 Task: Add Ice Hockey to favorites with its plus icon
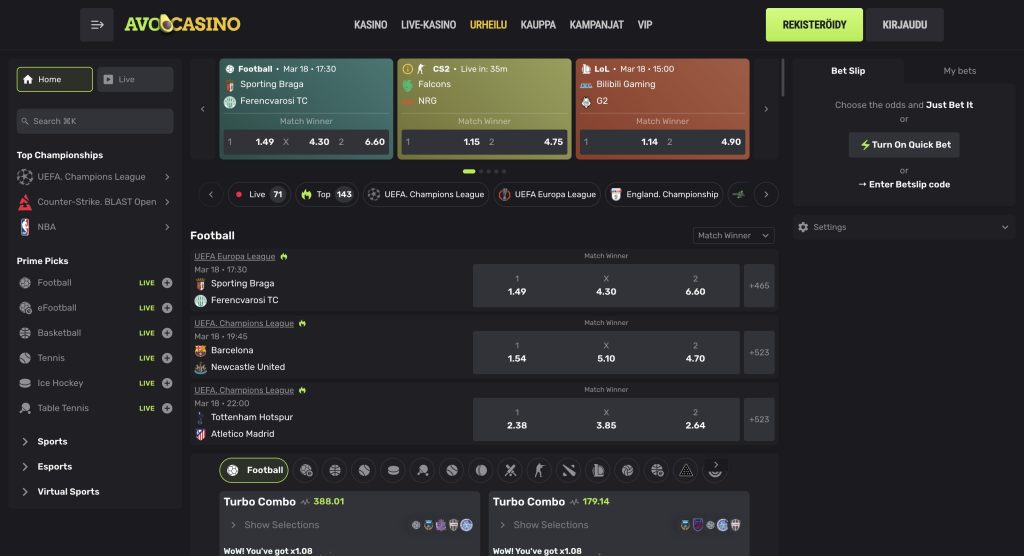click(x=167, y=383)
